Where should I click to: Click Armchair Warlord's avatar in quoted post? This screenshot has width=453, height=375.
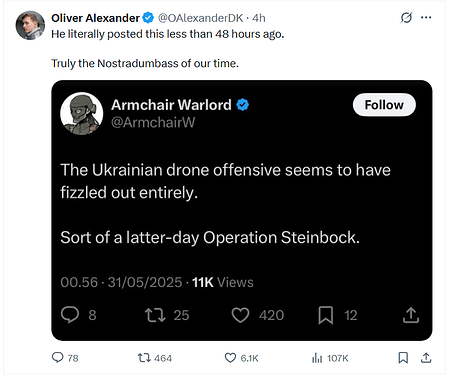[82, 113]
